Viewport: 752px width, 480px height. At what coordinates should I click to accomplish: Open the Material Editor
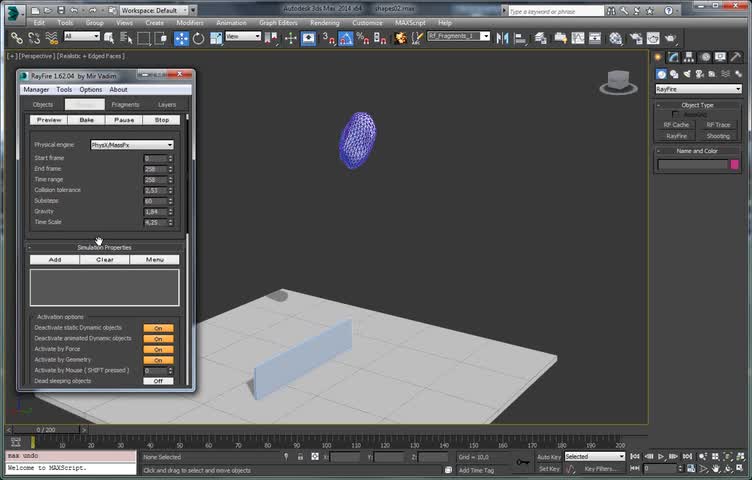[x=616, y=38]
